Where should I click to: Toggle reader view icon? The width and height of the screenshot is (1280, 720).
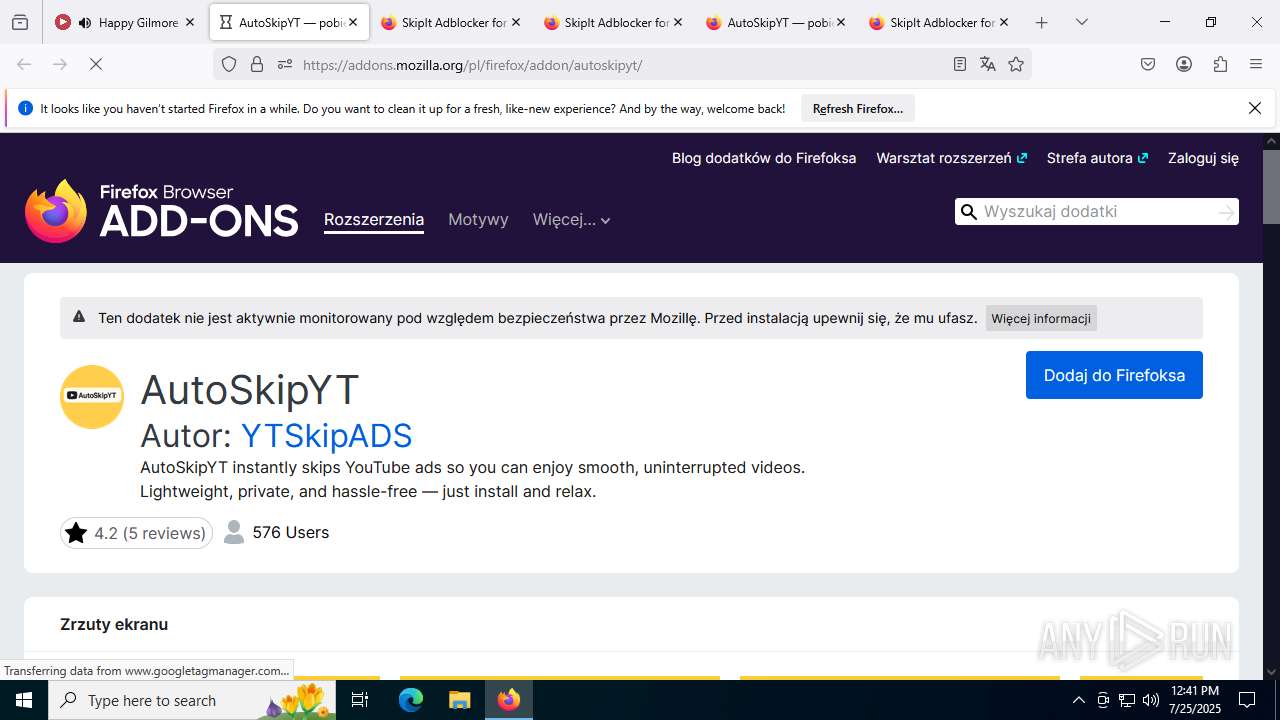click(960, 64)
